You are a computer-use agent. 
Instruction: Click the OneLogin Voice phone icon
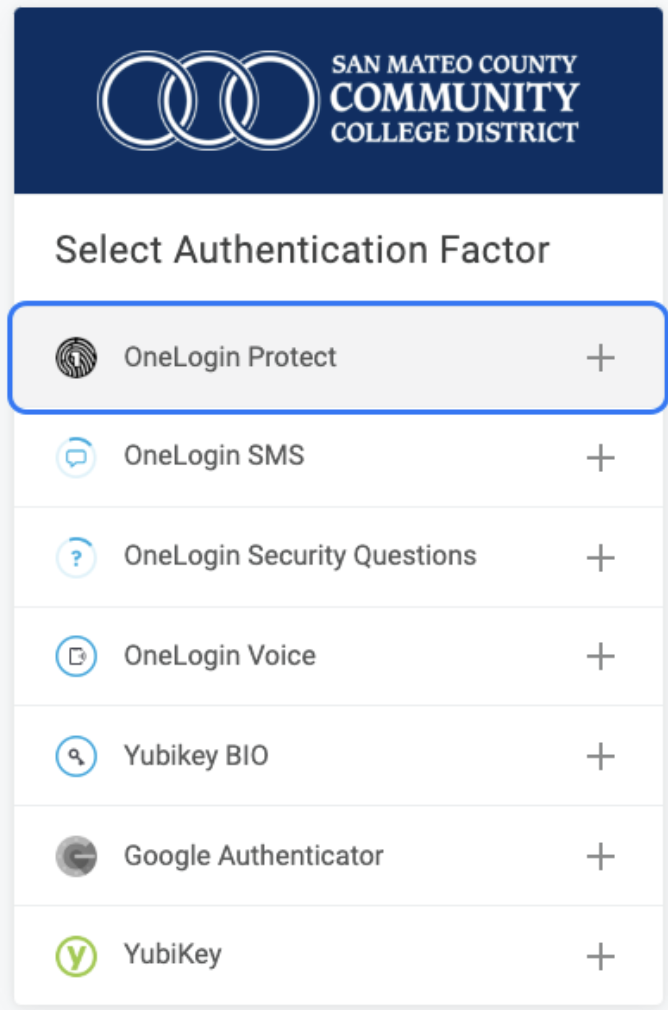pyautogui.click(x=76, y=657)
